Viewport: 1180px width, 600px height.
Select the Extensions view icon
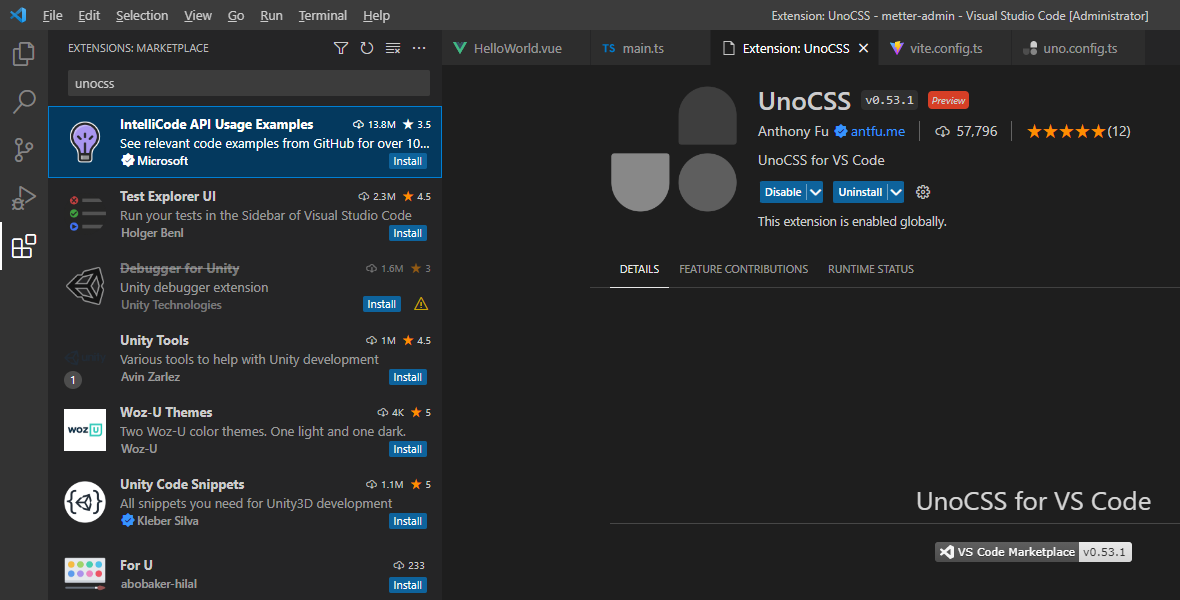[x=24, y=246]
